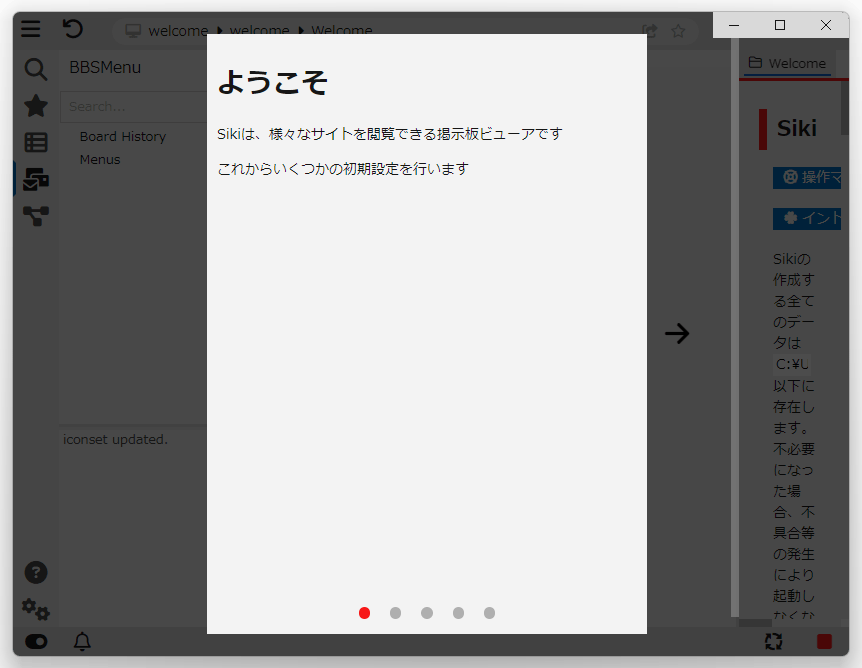This screenshot has width=862, height=668.
Task: Toggle the switch in bottom status bar
Action: 36,642
